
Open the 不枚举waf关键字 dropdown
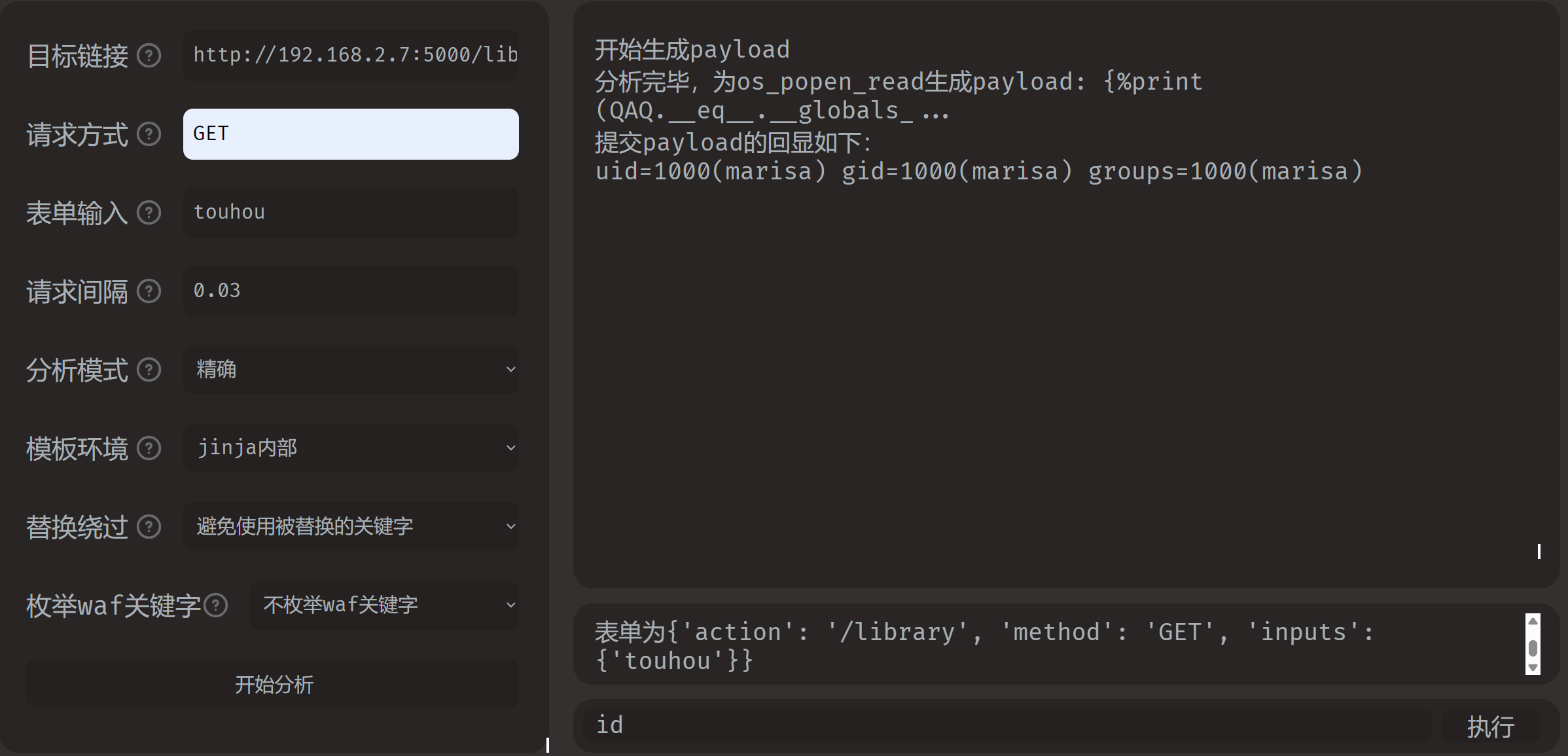(384, 605)
